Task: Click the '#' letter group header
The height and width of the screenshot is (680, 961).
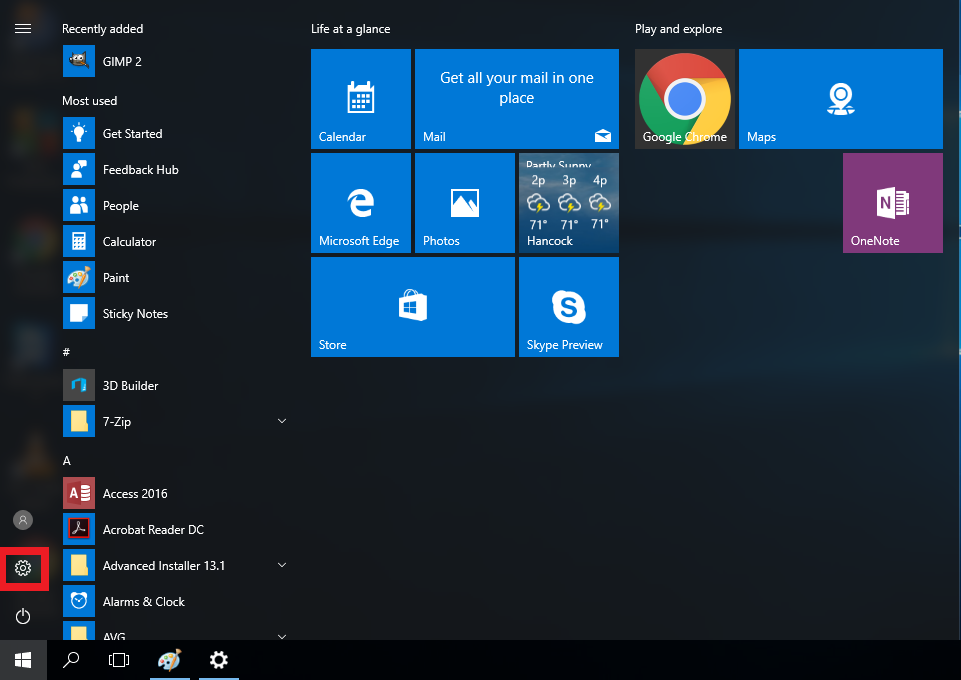Action: pos(66,352)
